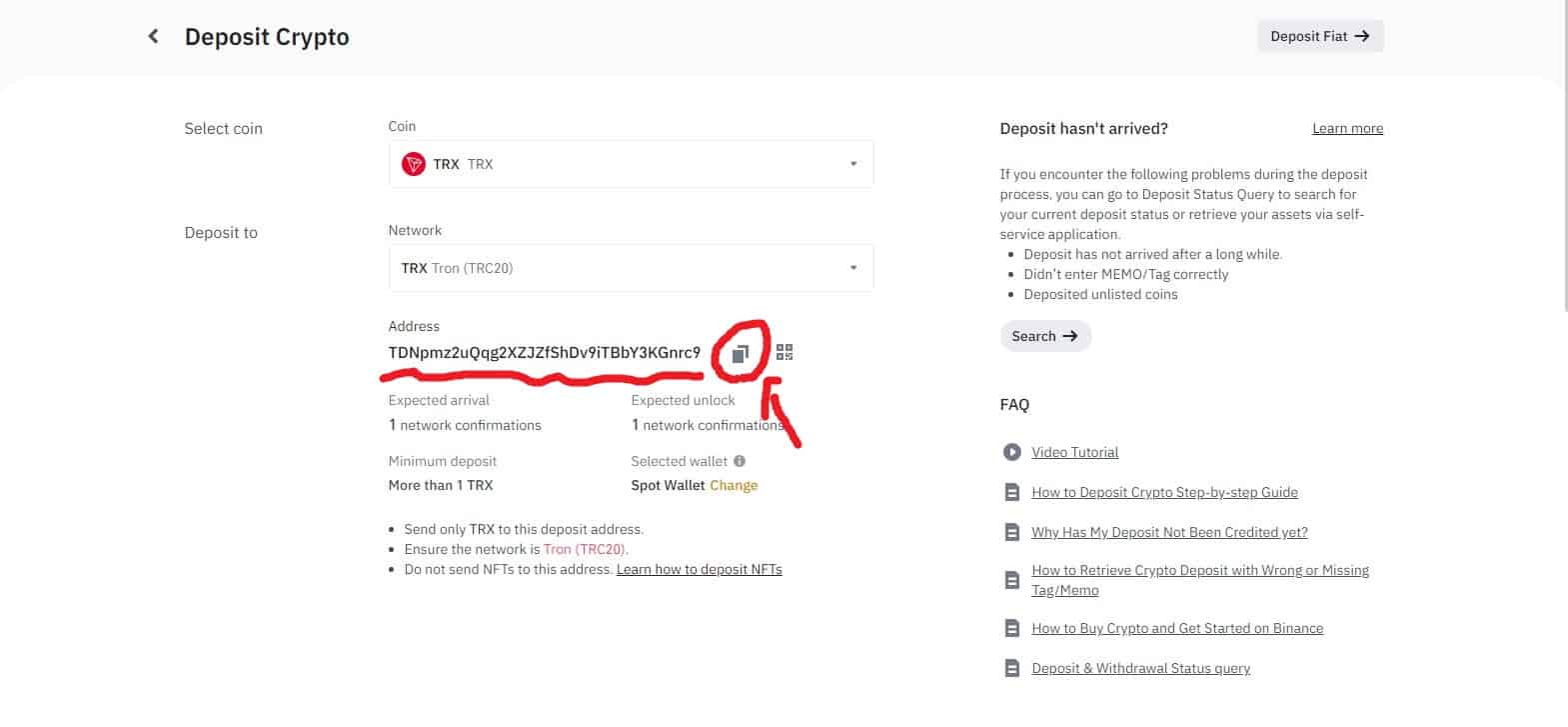Click the Video Tutorial play icon
The height and width of the screenshot is (727, 1568).
tap(1011, 452)
